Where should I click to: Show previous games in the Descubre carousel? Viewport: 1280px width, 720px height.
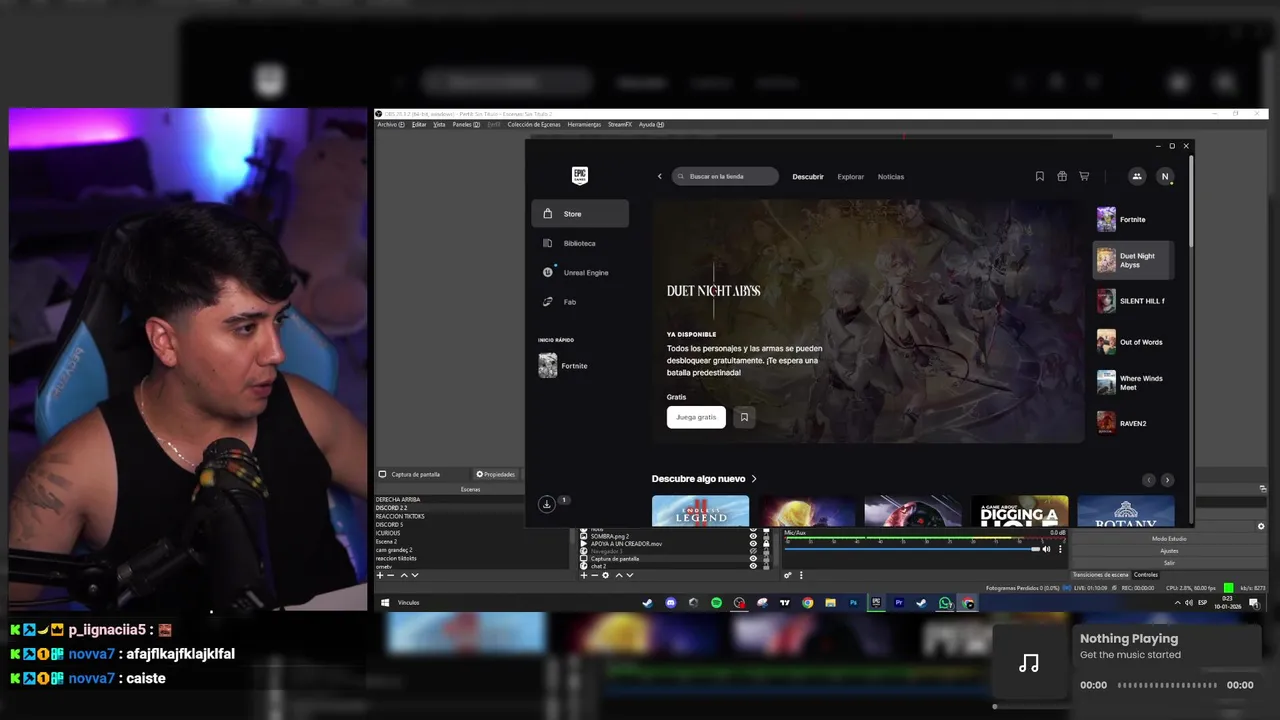[1149, 480]
